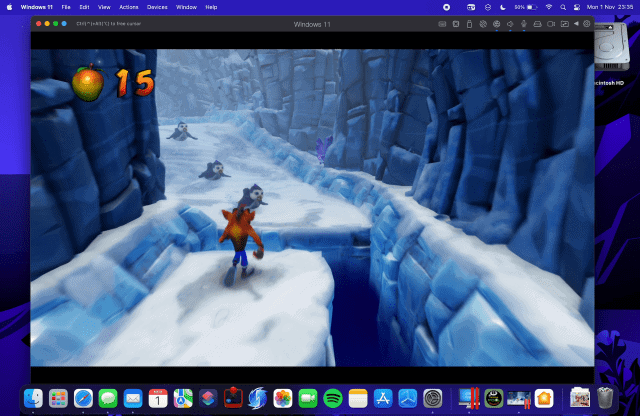Open the View menu
640x416 pixels.
pyautogui.click(x=104, y=7)
